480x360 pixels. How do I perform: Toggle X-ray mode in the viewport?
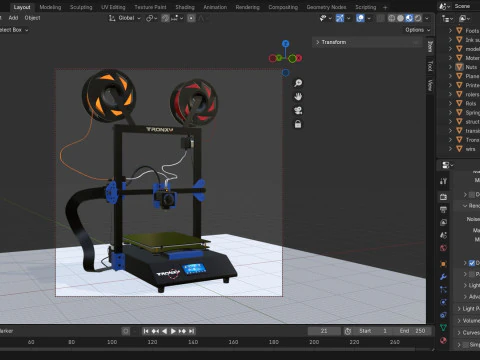point(380,18)
